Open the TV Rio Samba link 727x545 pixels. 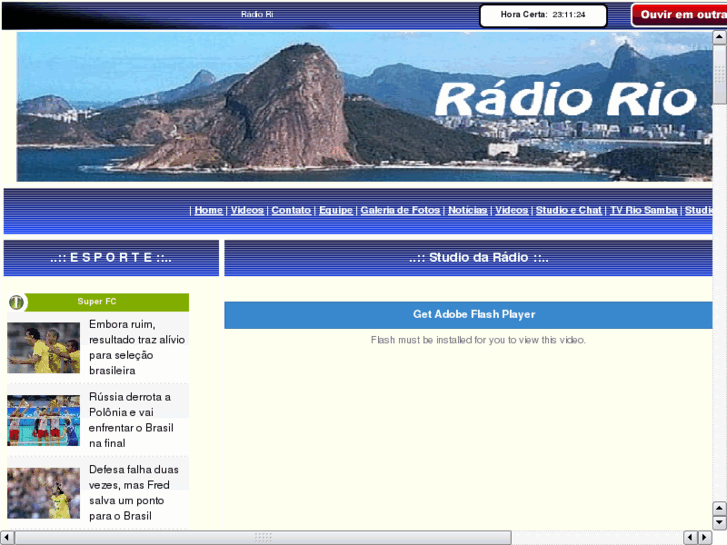tap(644, 210)
